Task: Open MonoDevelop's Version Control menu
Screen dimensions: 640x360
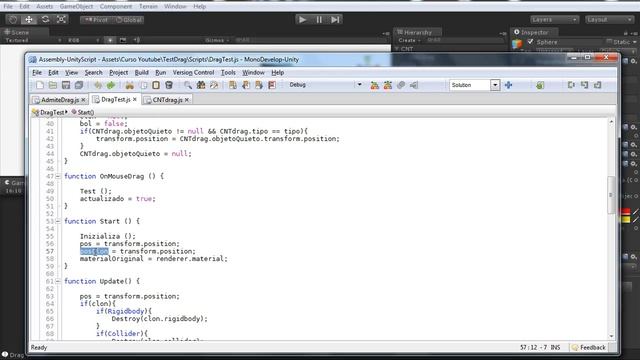Action: (193, 73)
